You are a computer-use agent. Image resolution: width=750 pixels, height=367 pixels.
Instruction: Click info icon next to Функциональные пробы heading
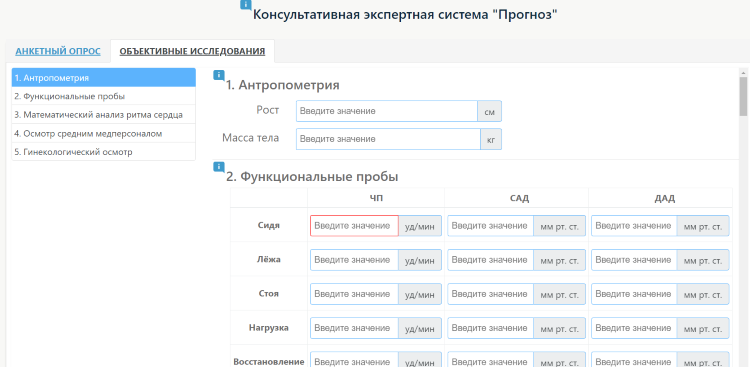(218, 167)
